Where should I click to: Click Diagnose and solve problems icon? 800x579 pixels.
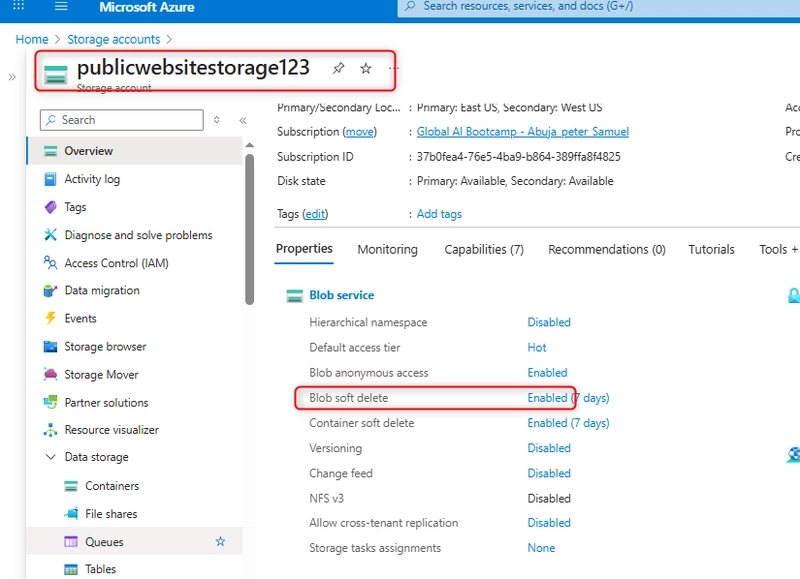click(51, 235)
